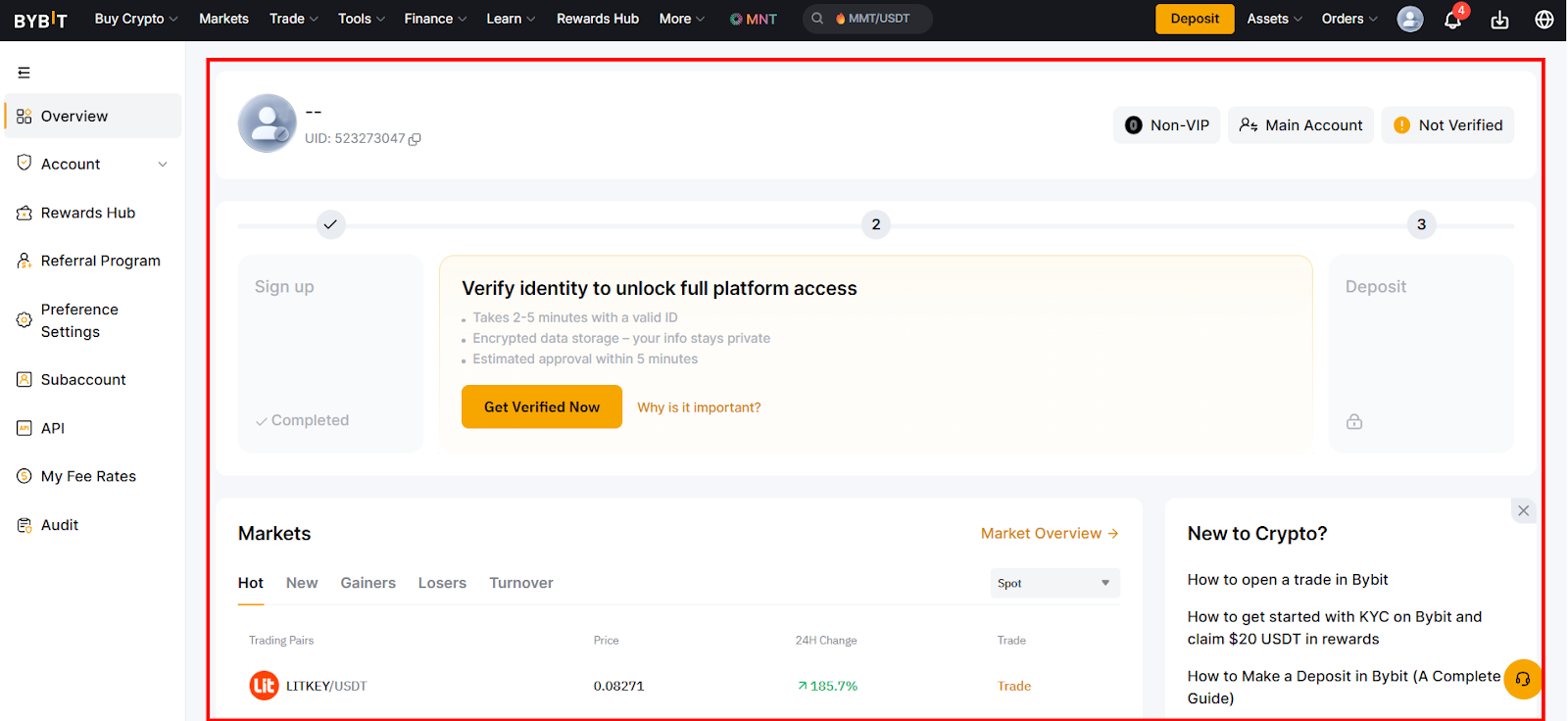The image size is (1568, 721).
Task: Open the Why is it important link
Action: coord(699,408)
